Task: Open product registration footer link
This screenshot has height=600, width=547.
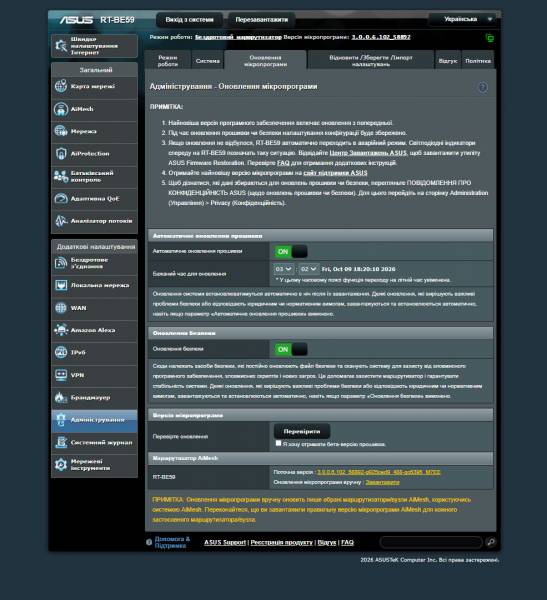Action: [281, 542]
